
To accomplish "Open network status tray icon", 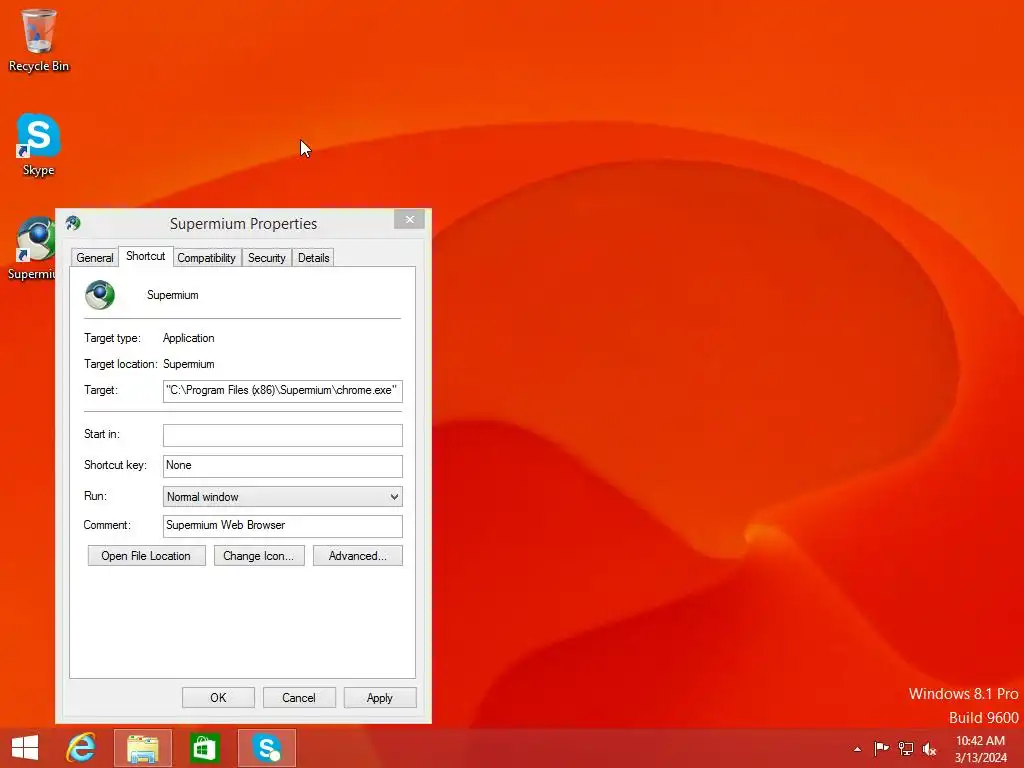I will pyautogui.click(x=906, y=748).
